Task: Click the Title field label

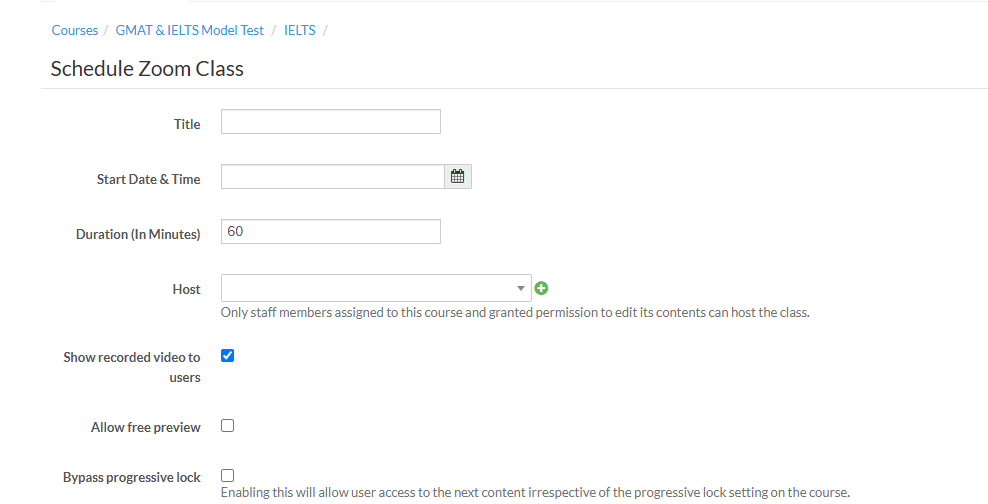Action: coord(187,124)
